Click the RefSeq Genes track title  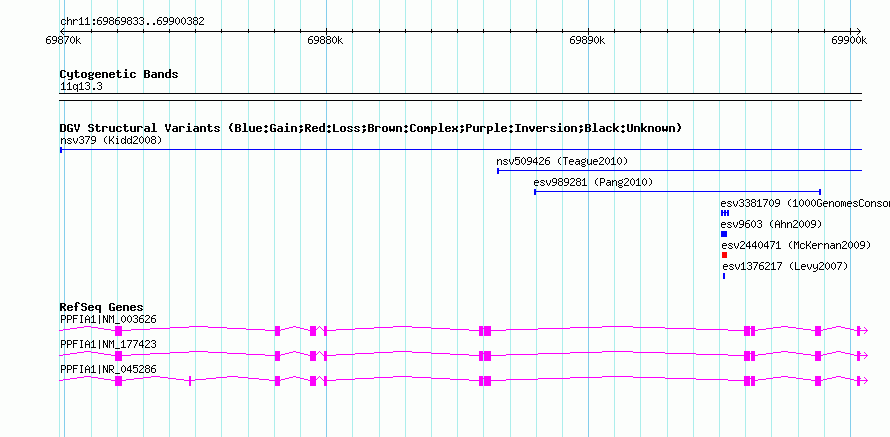click(102, 308)
